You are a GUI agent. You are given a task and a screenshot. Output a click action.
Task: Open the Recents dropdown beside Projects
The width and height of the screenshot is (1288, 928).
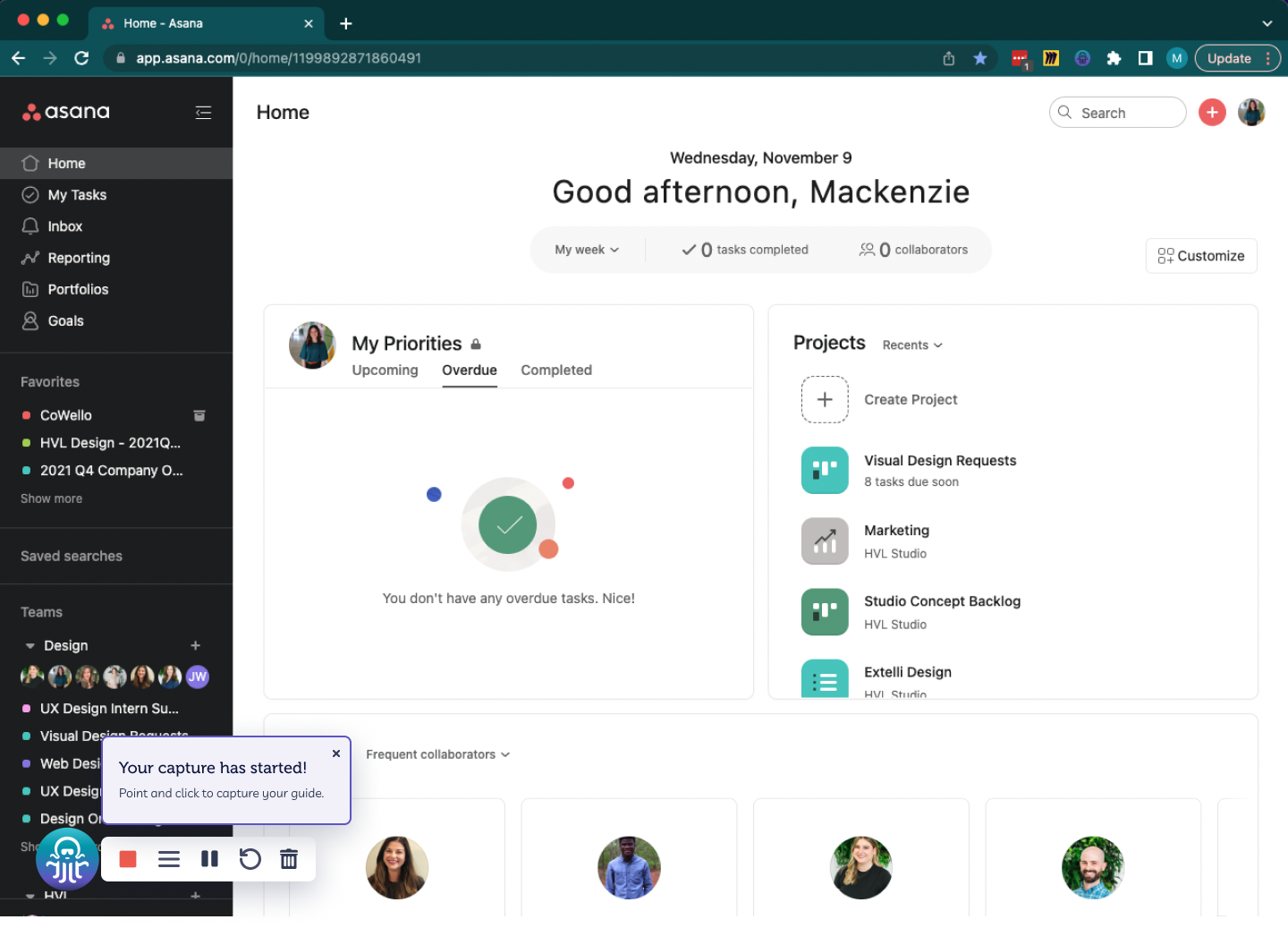click(x=912, y=345)
